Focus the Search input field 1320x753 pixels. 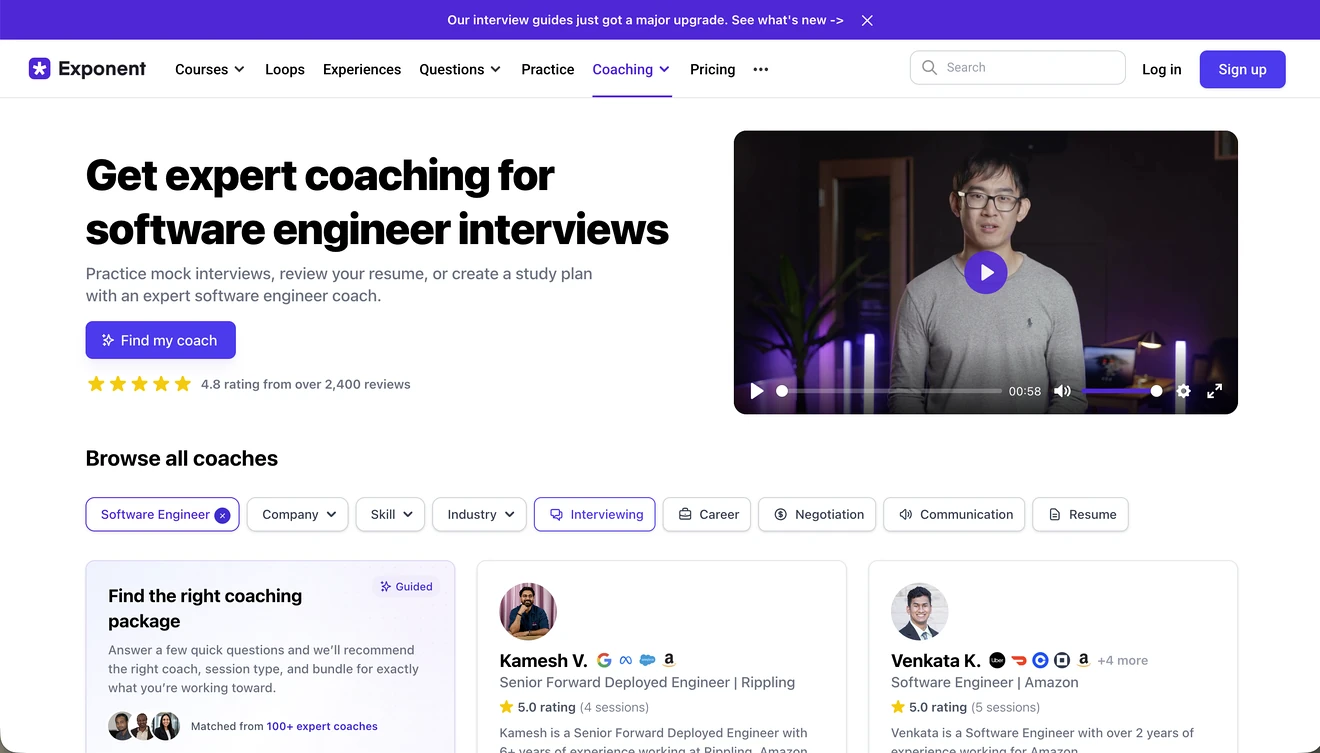(x=1018, y=67)
